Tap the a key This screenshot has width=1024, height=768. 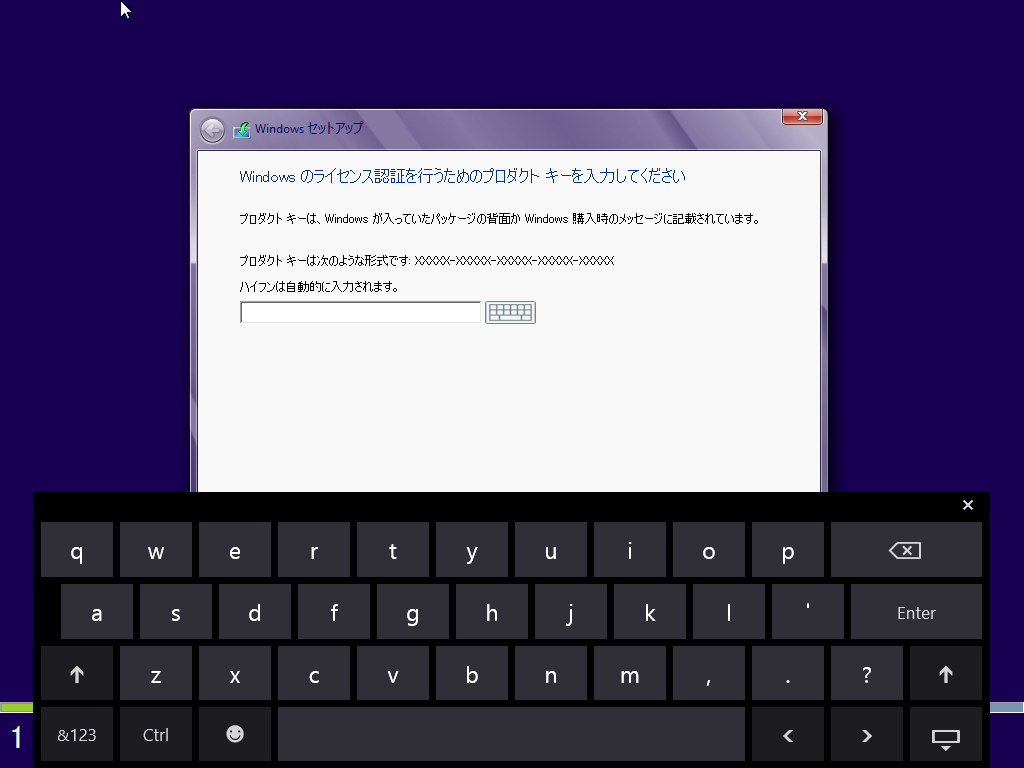(97, 612)
